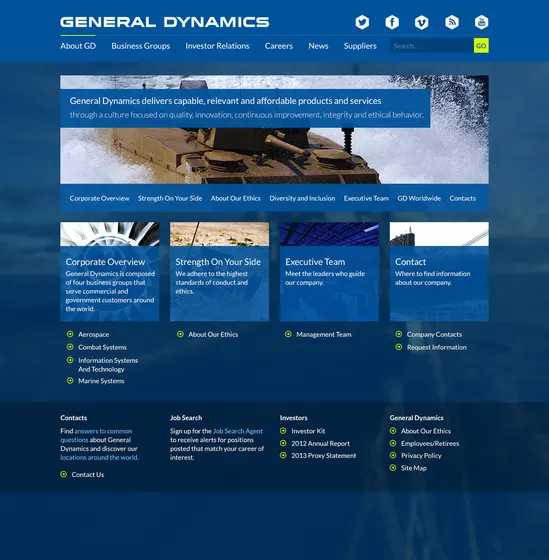Click the green bullet beside Aerospace

click(70, 334)
